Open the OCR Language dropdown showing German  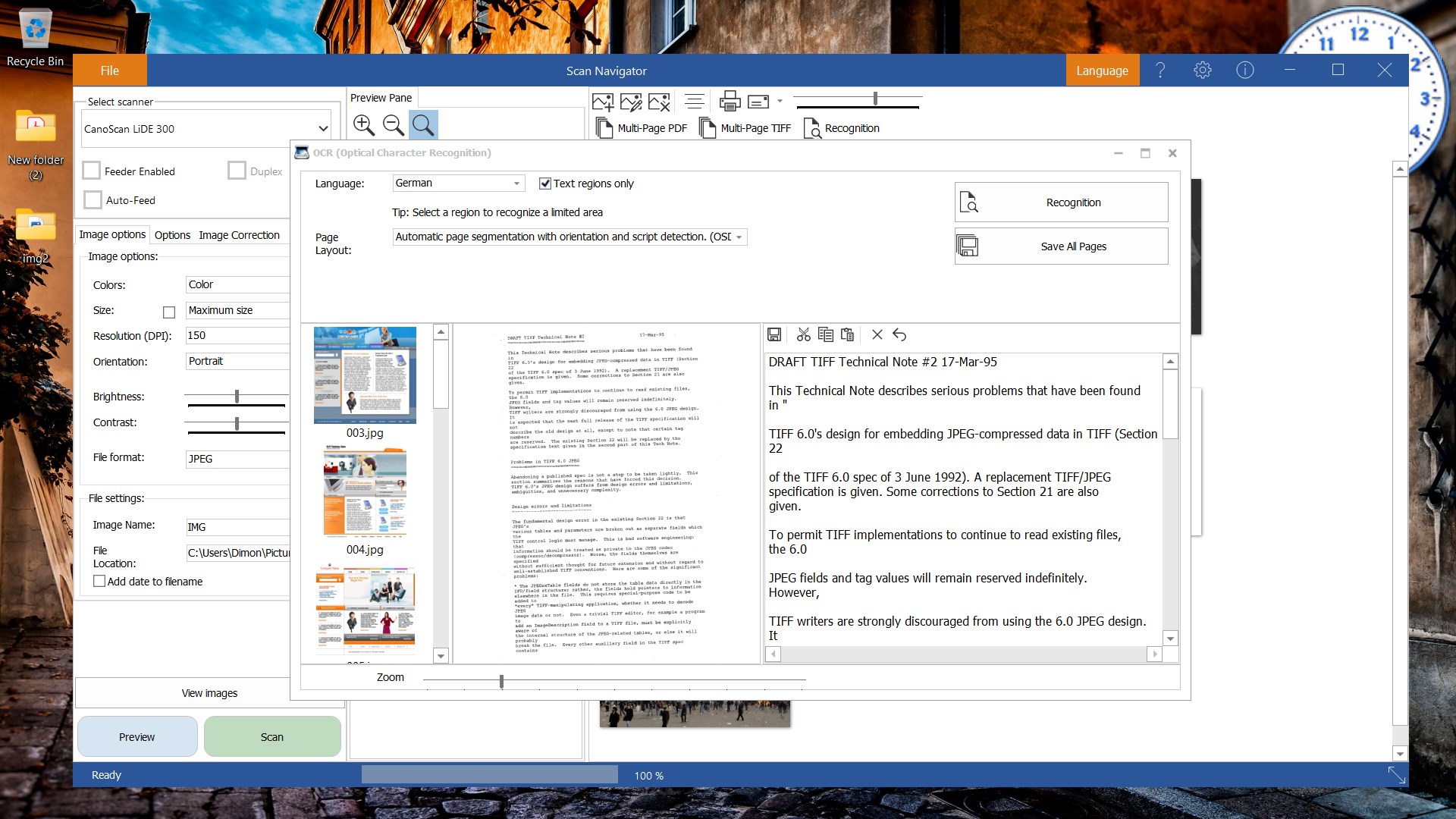click(458, 184)
